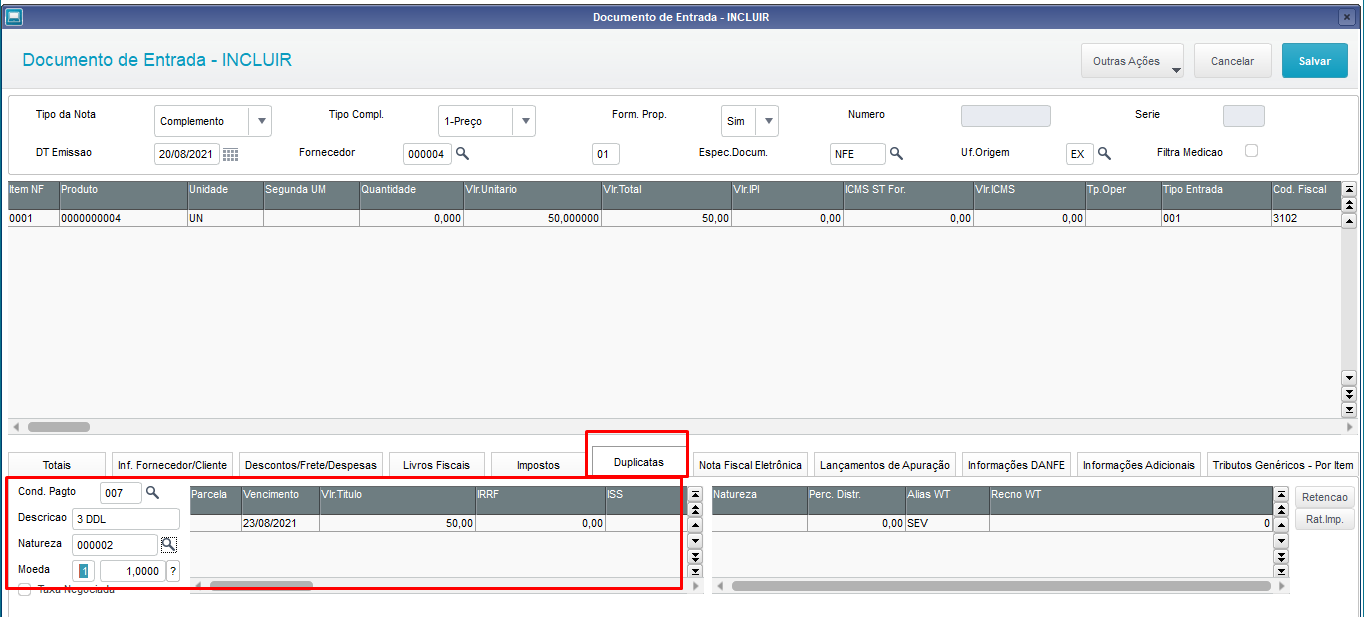Click the Natureza field 000002

115,545
